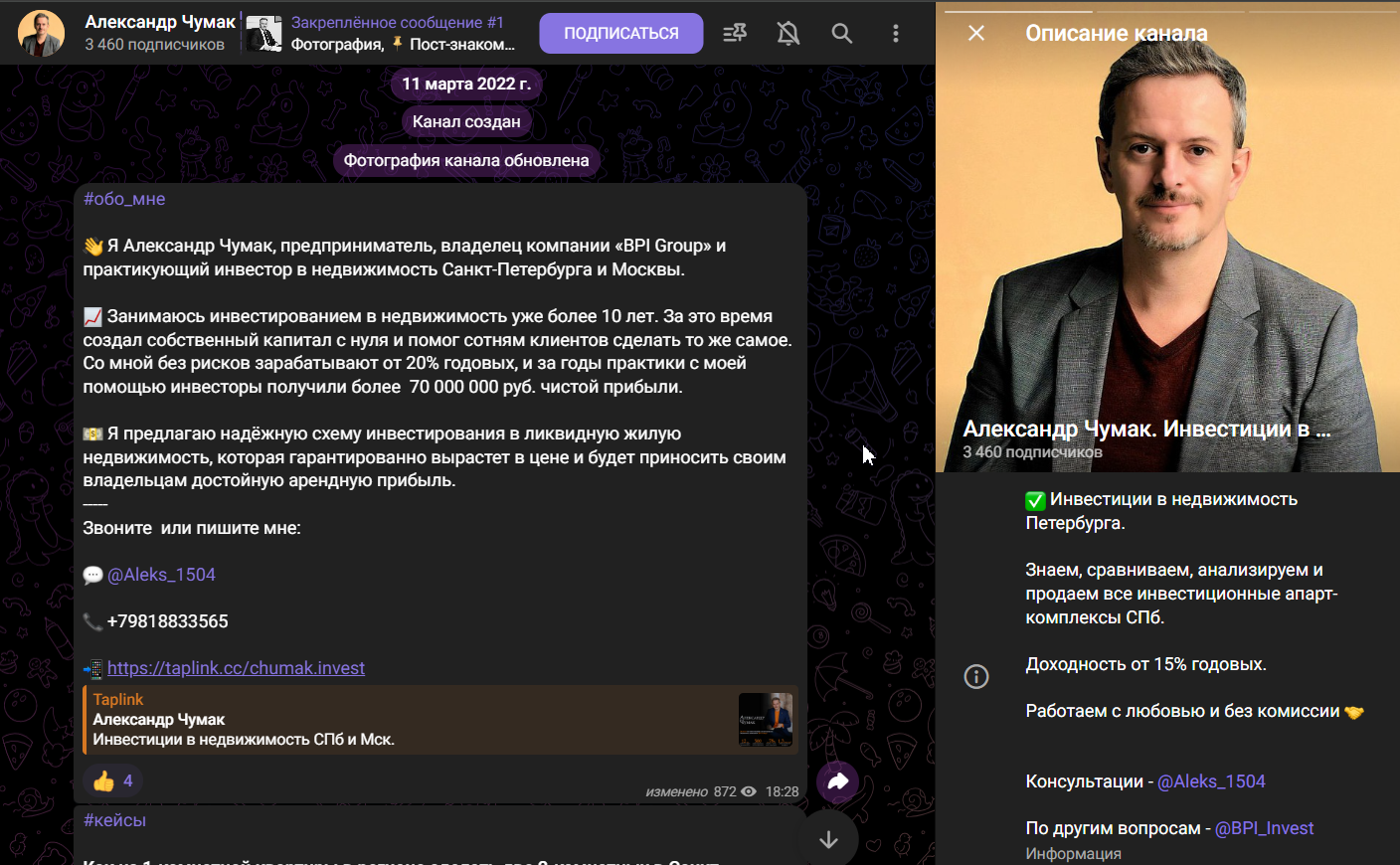The height and width of the screenshot is (865, 1400).
Task: Click pinned message thumbnail photo
Action: 263,33
